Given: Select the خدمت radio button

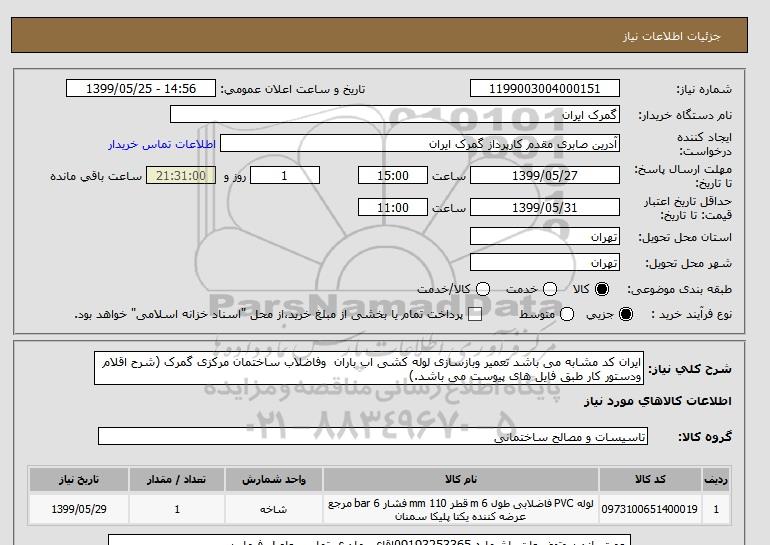Looking at the screenshot, I should pyautogui.click(x=550, y=289).
